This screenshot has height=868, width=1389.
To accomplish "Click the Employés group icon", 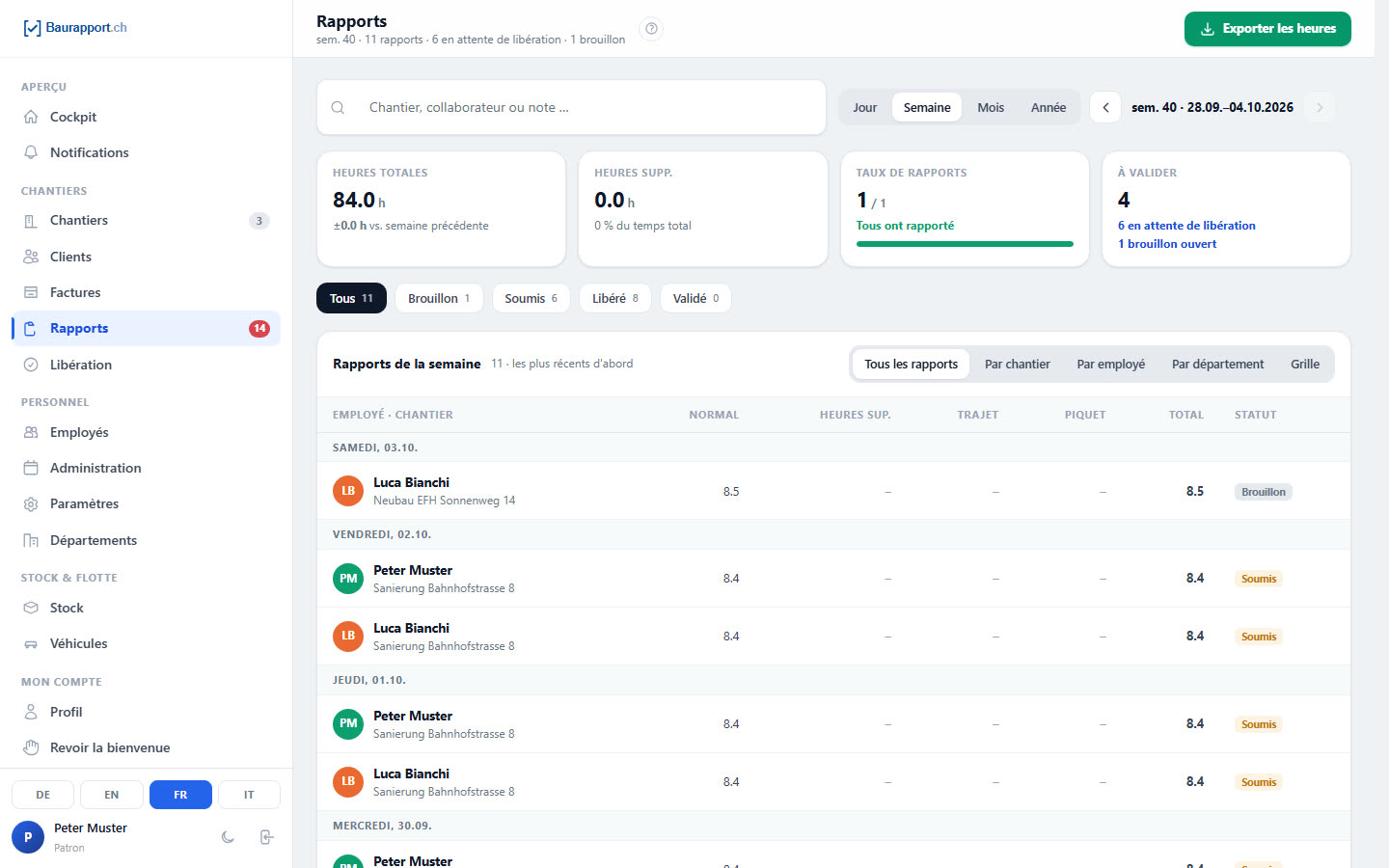I will pos(31,432).
